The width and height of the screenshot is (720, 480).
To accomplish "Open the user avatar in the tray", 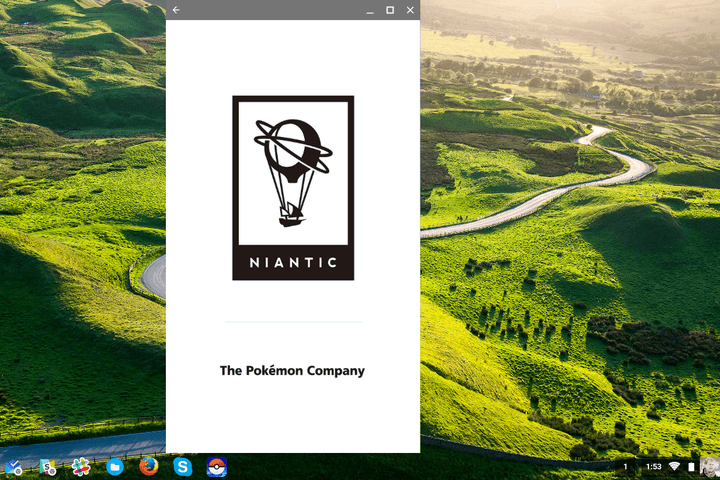I will [x=709, y=467].
